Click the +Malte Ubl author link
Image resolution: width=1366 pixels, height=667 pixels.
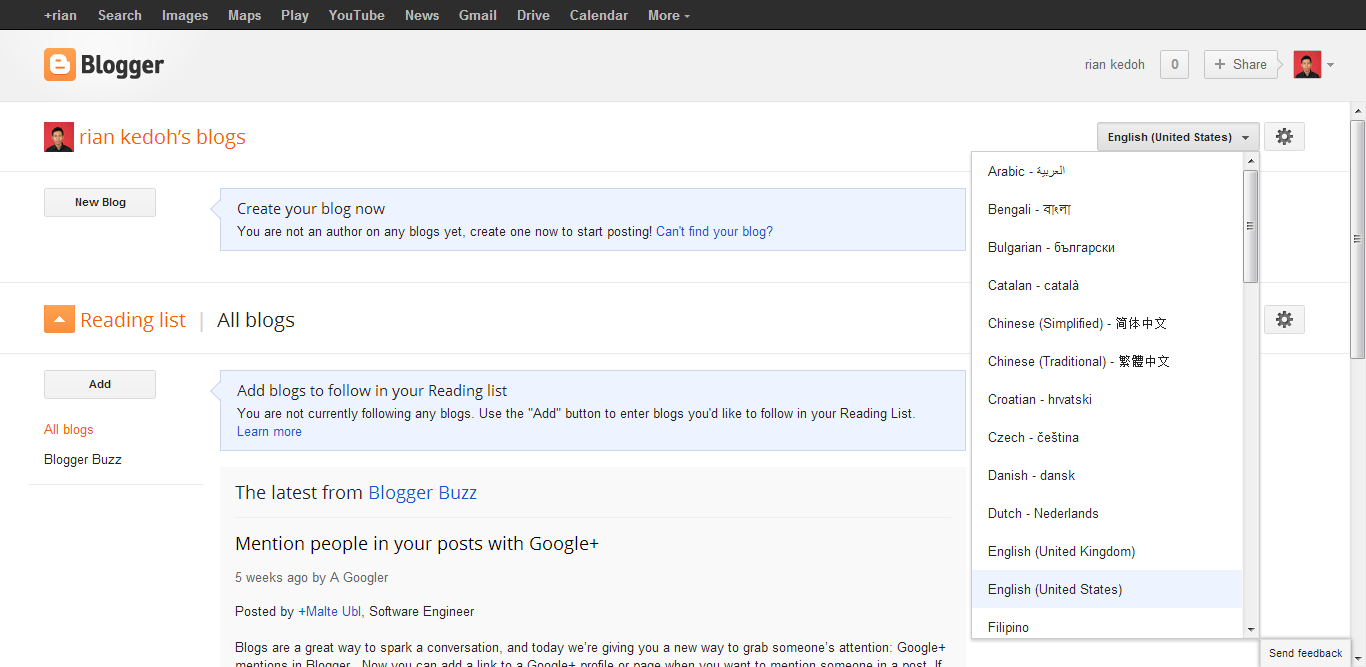click(329, 611)
